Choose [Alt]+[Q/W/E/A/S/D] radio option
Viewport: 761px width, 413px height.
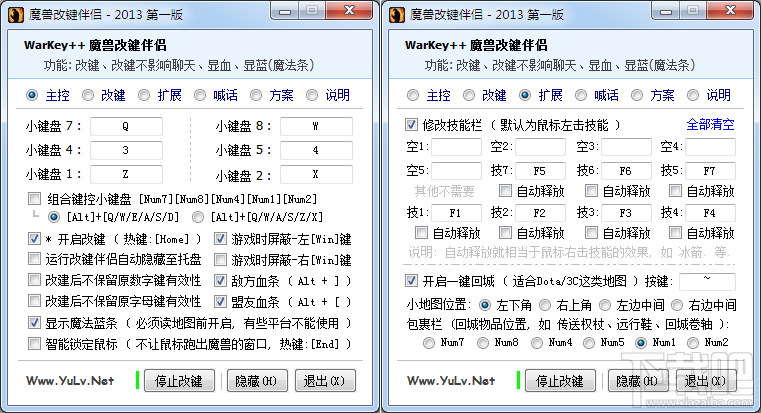pos(54,217)
